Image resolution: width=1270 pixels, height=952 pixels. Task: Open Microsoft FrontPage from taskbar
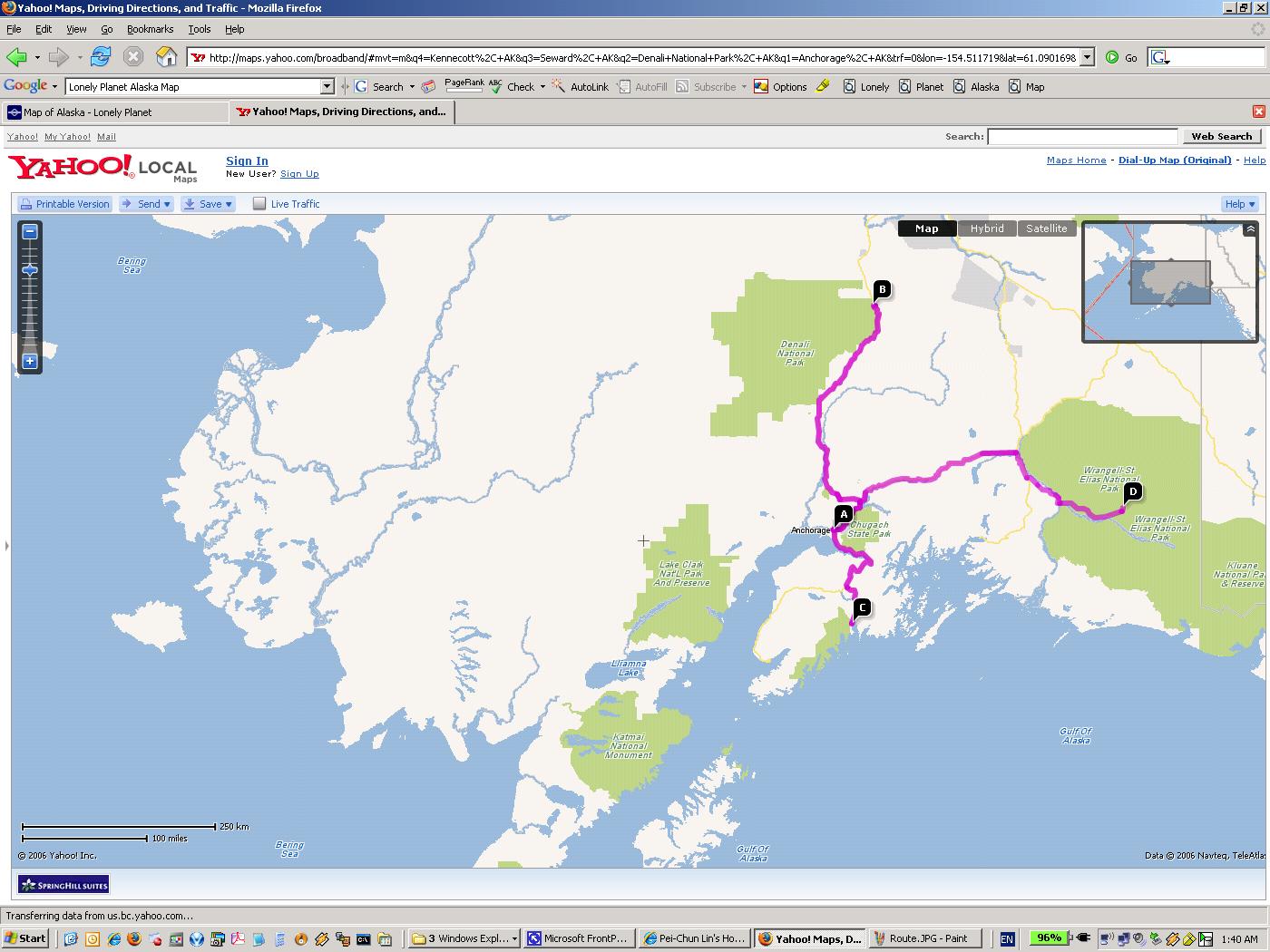[579, 938]
